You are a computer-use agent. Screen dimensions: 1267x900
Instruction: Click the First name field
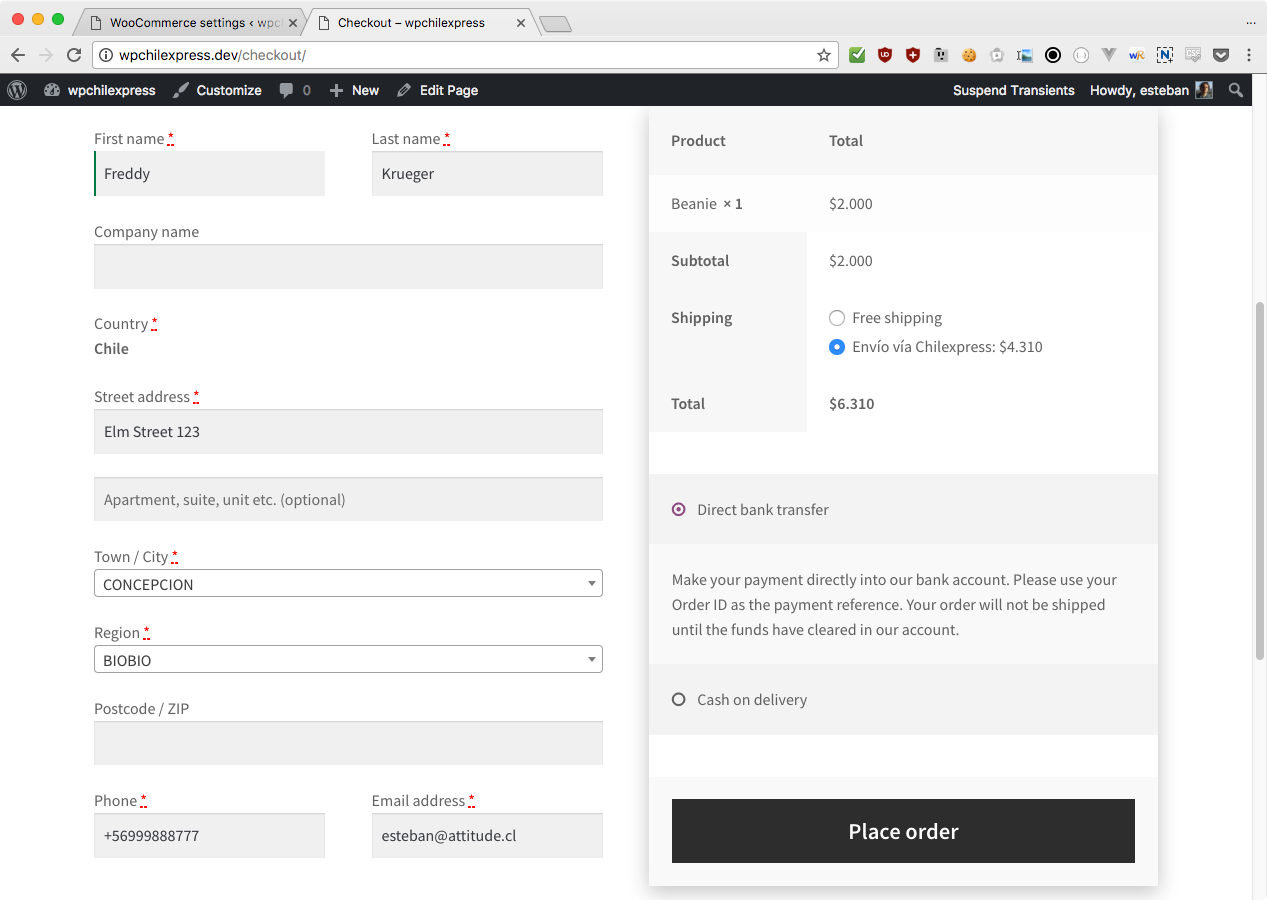[209, 173]
